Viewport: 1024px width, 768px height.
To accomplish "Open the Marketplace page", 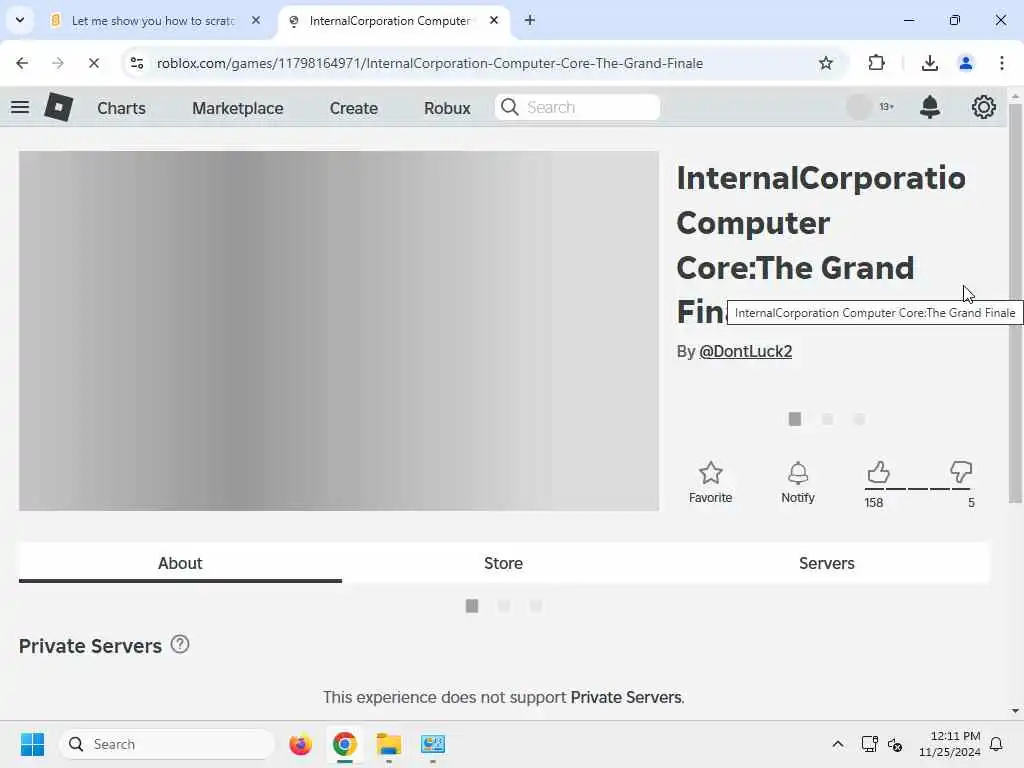I will [238, 108].
